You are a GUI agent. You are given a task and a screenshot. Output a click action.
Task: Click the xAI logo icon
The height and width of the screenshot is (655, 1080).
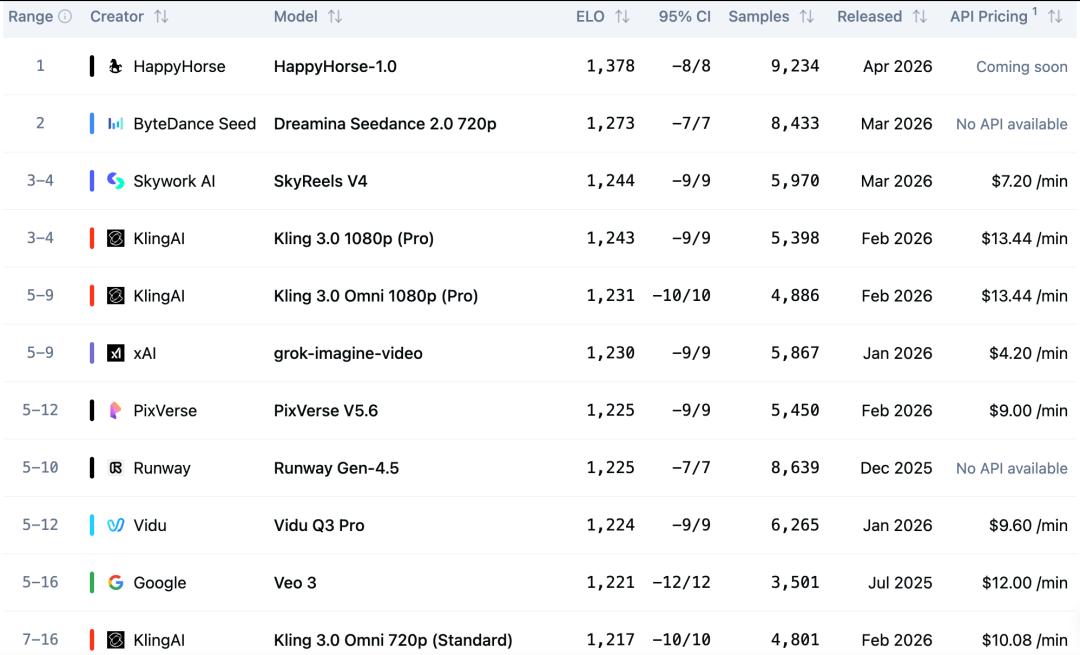pyautogui.click(x=116, y=353)
